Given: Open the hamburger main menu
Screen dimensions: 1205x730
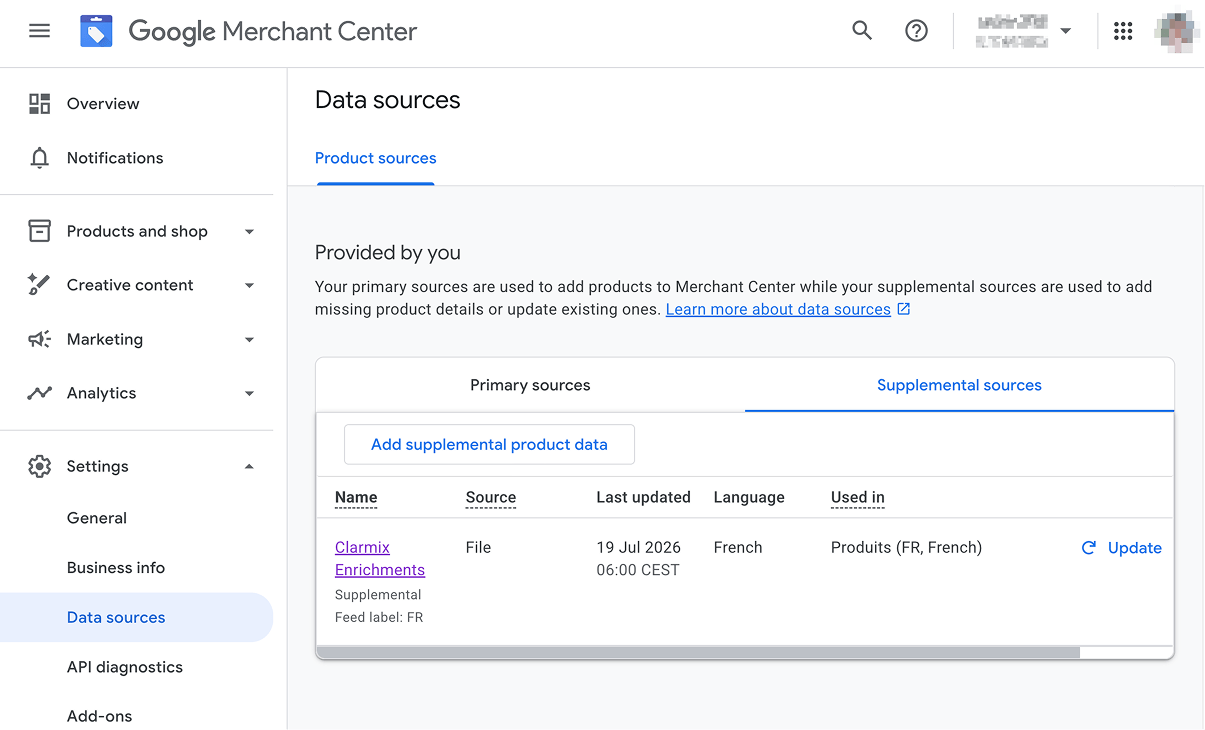Looking at the screenshot, I should [39, 31].
